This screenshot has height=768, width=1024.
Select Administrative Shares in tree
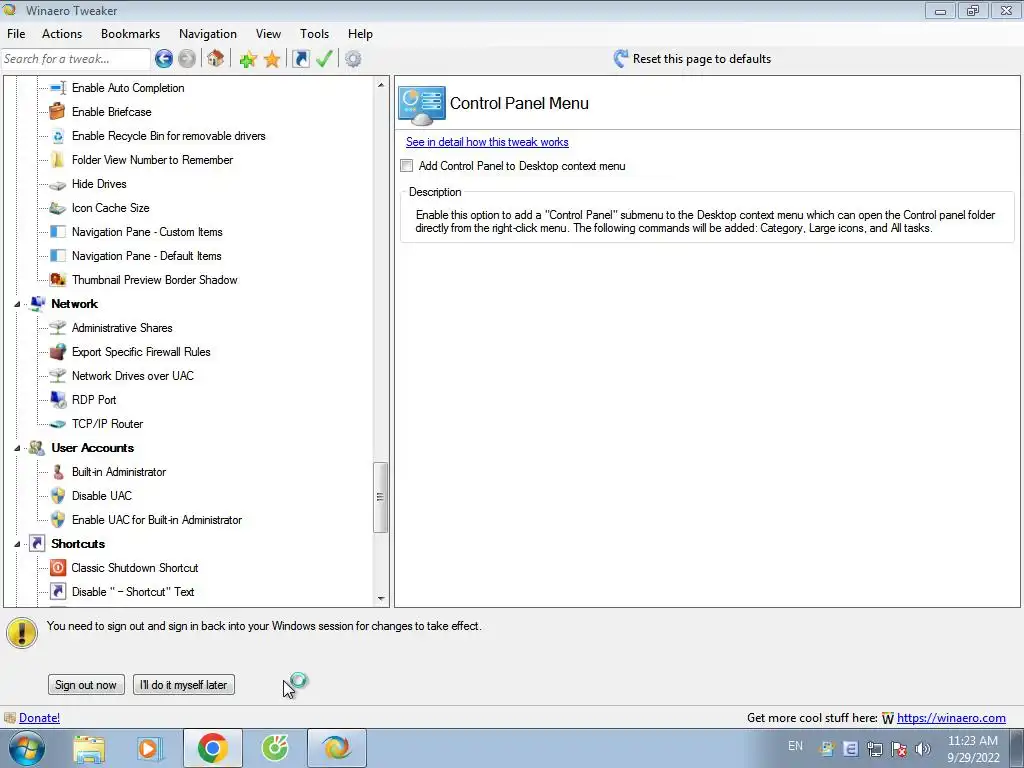coord(122,328)
